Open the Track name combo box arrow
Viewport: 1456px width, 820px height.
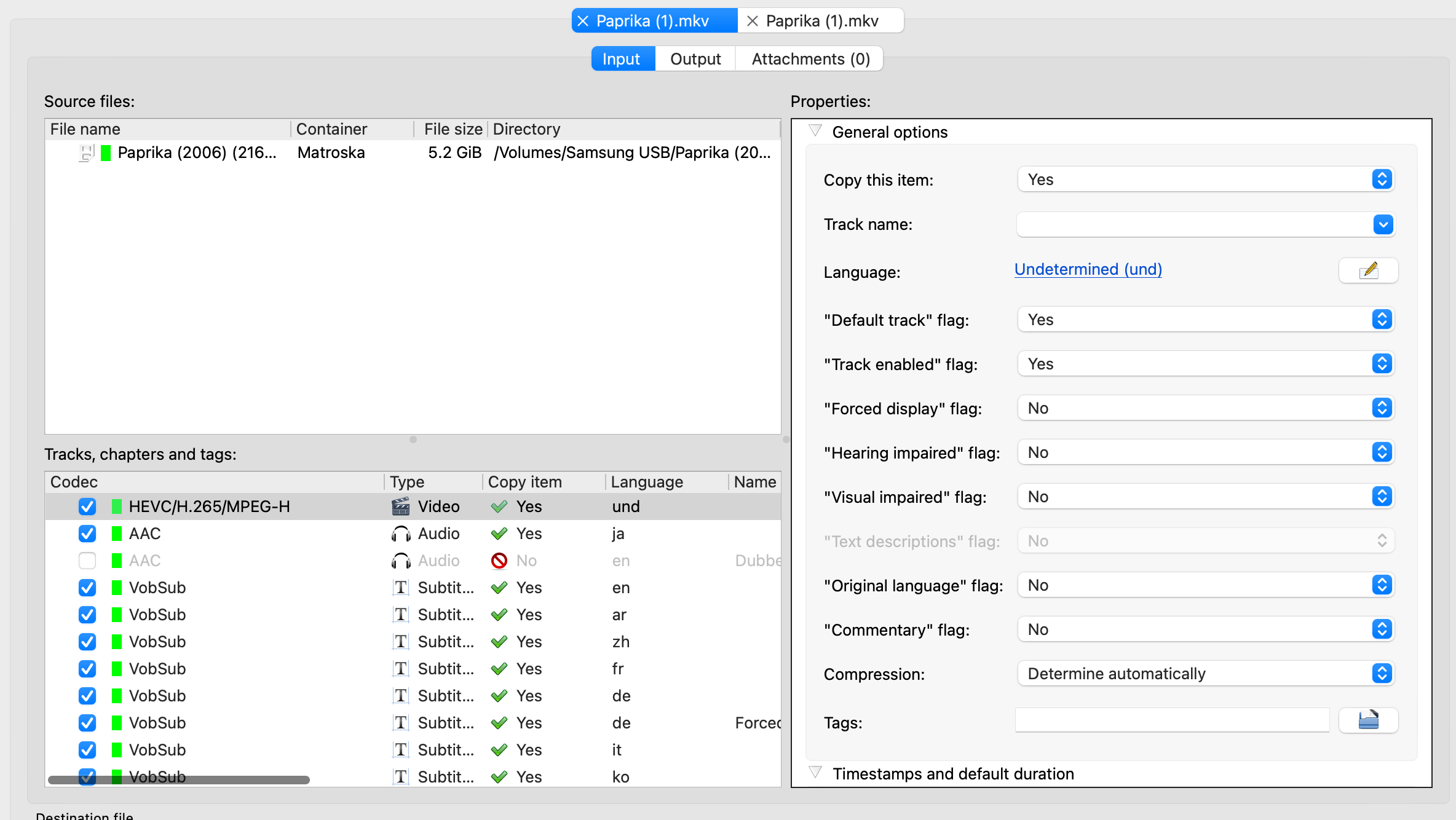[x=1383, y=224]
